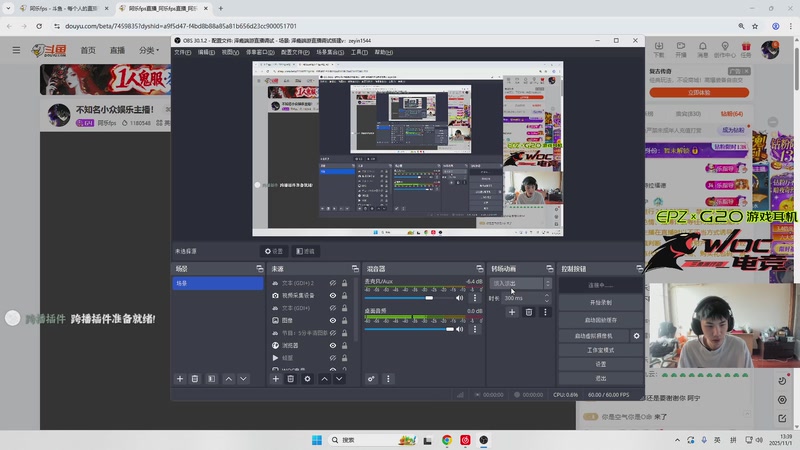Screen dimensions: 800x450
Task: Add a new scene in OBS Scenes panel
Action: (x=180, y=379)
